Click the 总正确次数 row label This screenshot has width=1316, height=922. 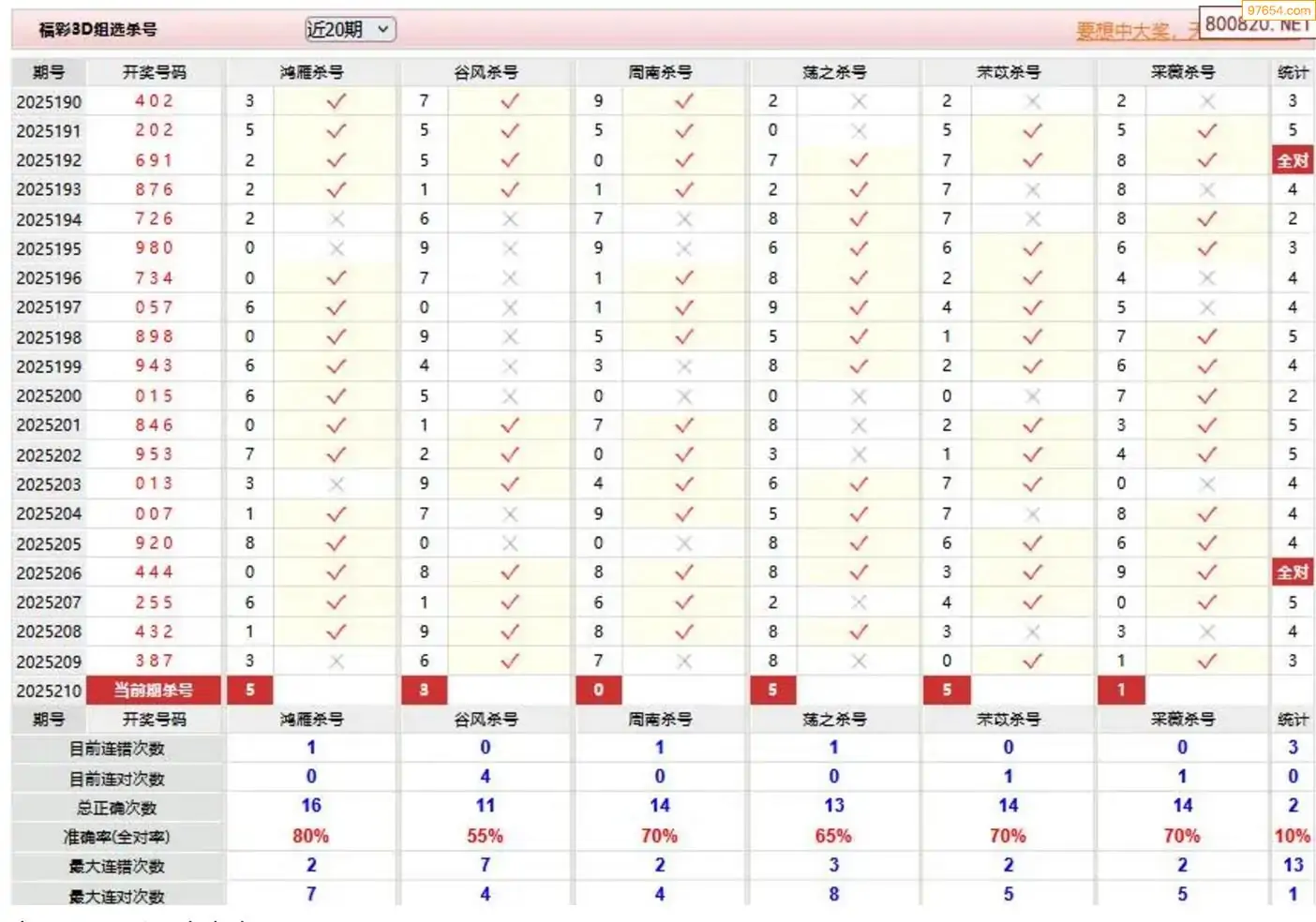click(x=117, y=809)
